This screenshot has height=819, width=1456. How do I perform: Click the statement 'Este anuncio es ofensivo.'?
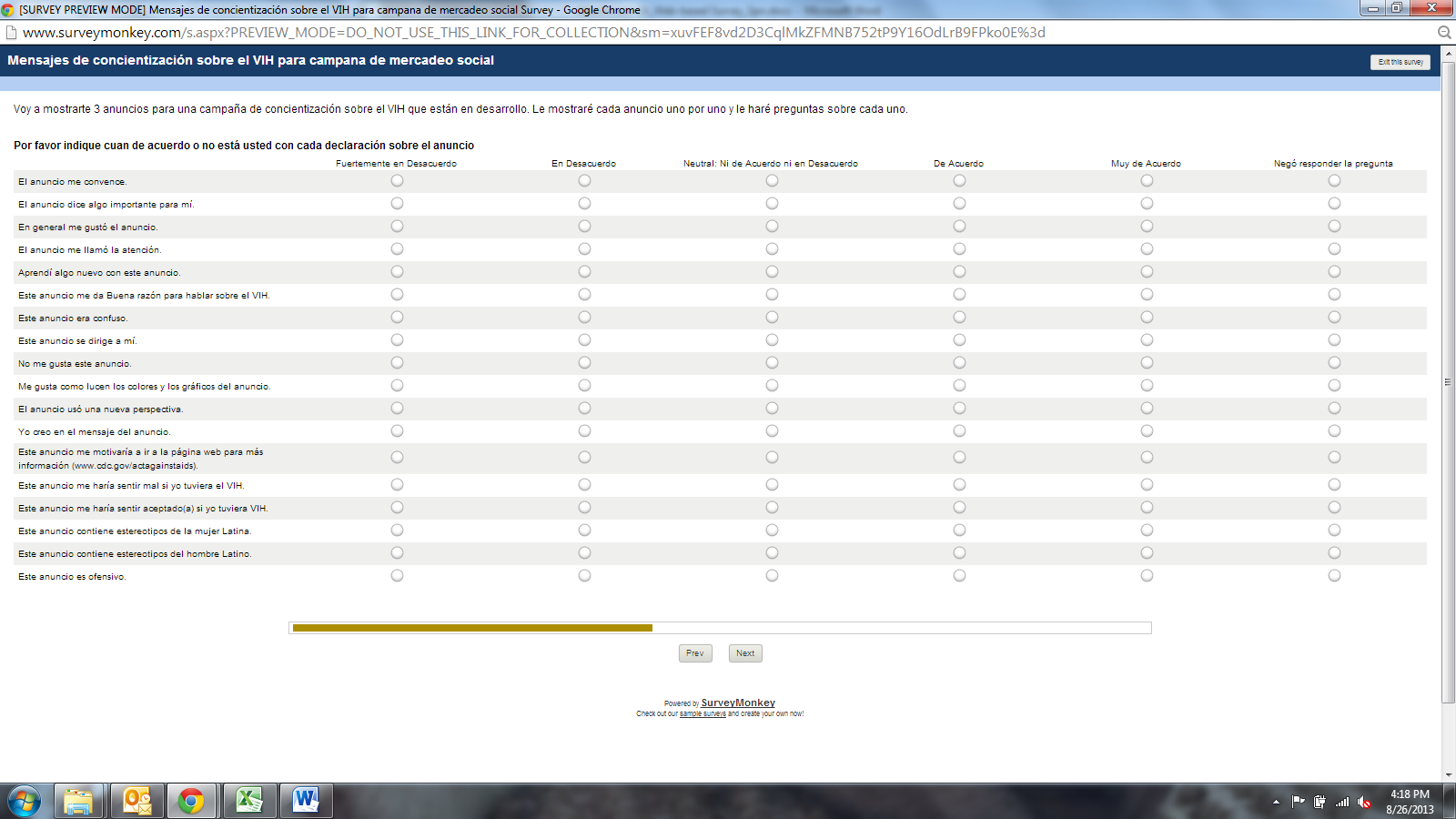pos(72,577)
